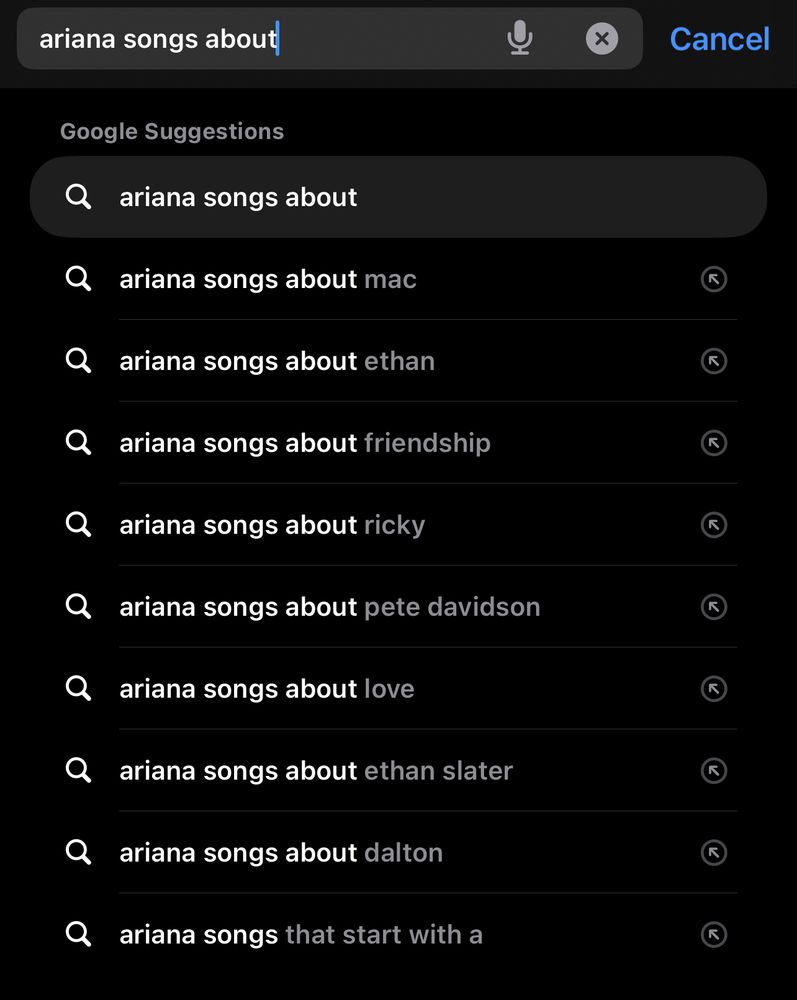Tap the fill arrow for 'ethan' suggestion
Screen dimensions: 797x1000
point(713,361)
